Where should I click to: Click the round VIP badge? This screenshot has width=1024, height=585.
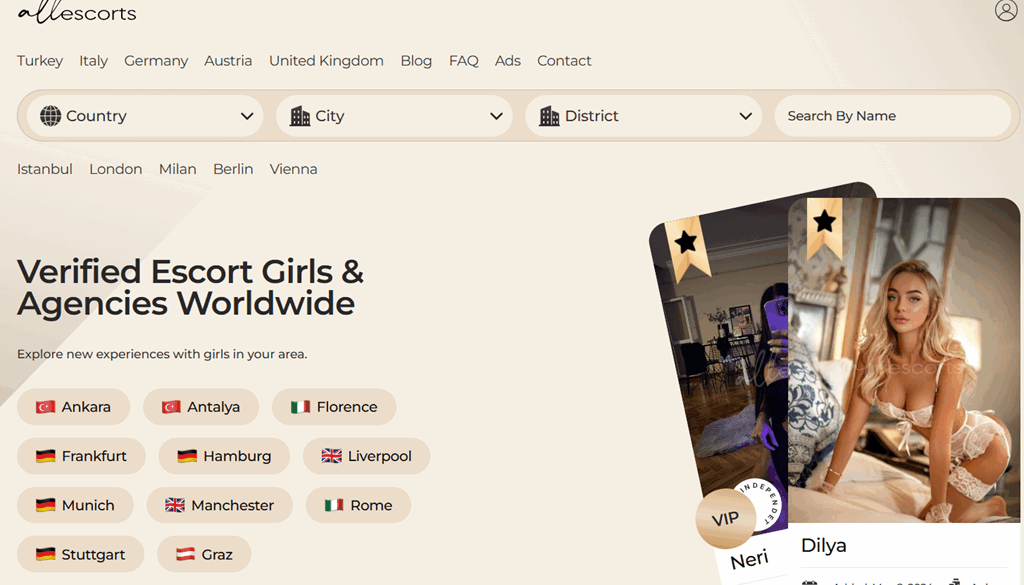click(x=725, y=518)
